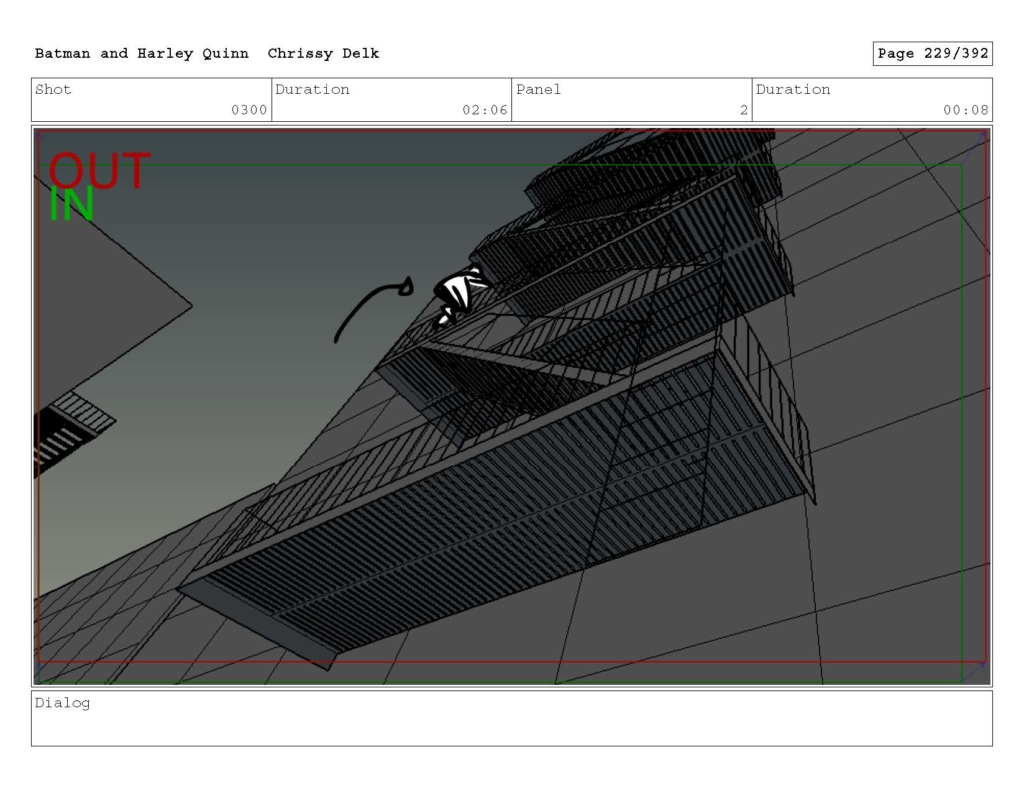Screen dimensions: 1024x793
Task: Select the panel number value "2"
Action: (744, 110)
